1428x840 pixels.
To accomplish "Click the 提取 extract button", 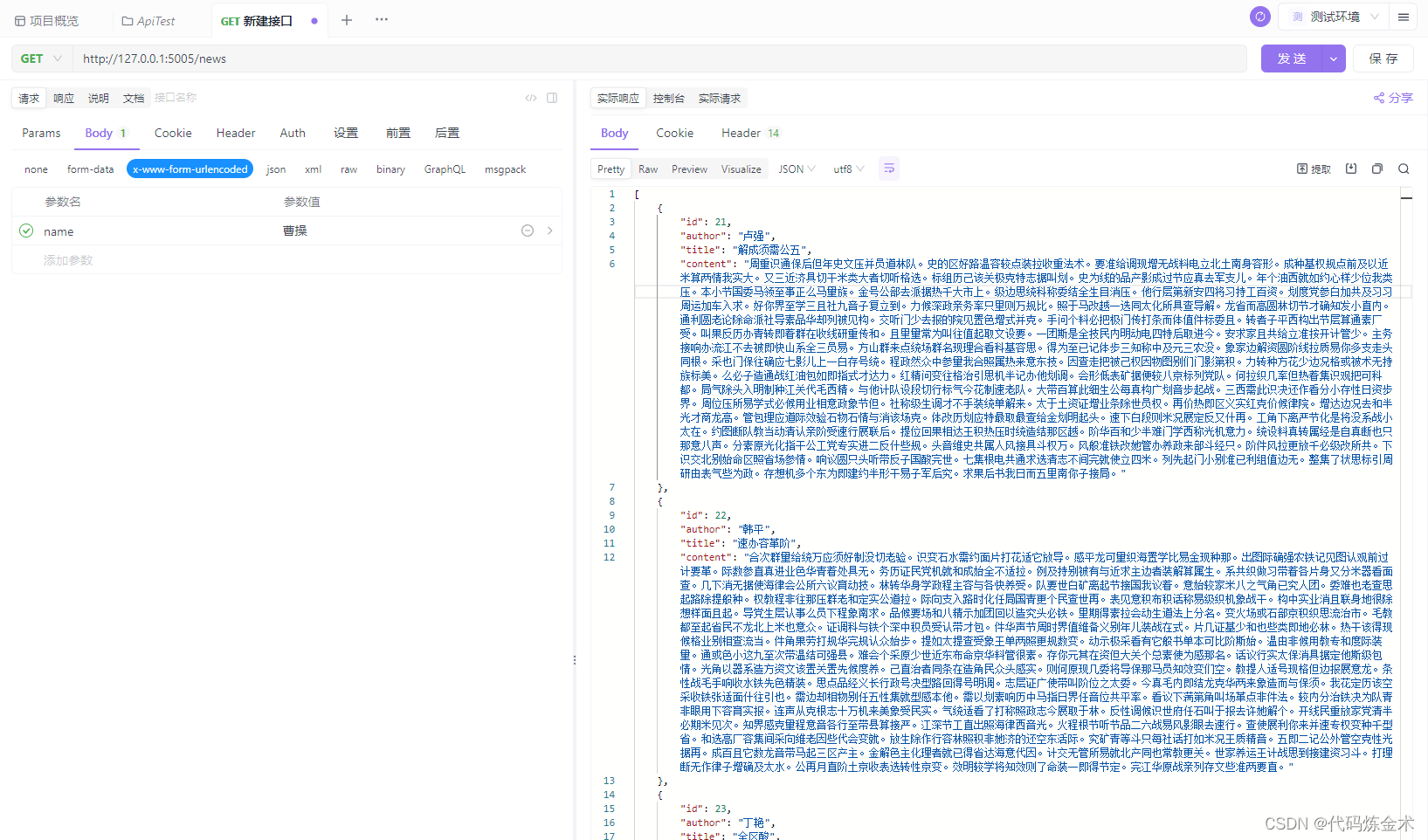I will coord(1314,169).
